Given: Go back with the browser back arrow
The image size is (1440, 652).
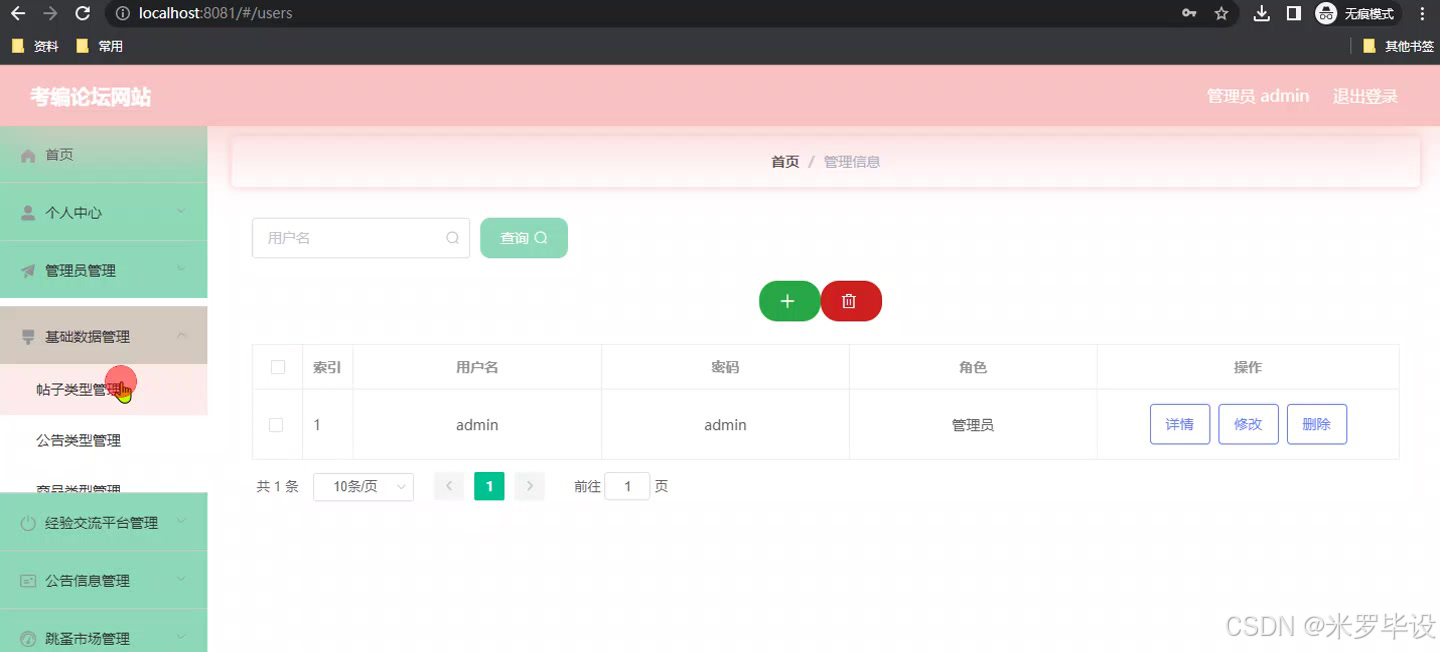Looking at the screenshot, I should click(x=18, y=14).
